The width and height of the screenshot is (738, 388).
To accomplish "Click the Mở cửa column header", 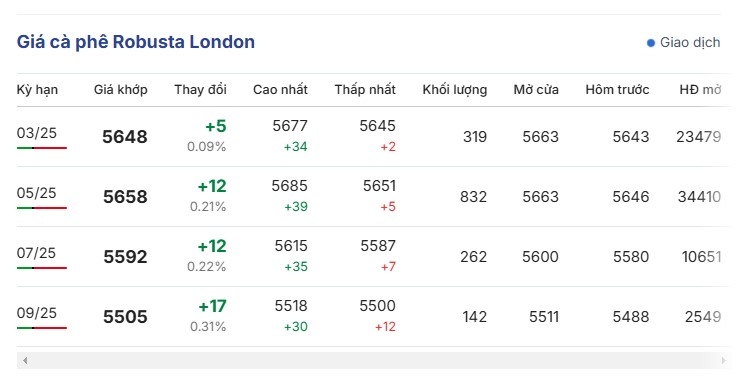I will click(x=536, y=90).
